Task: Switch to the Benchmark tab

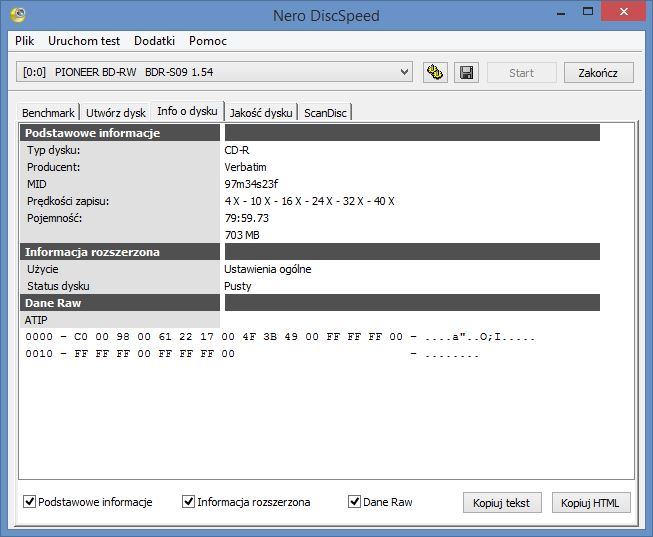Action: click(48, 113)
